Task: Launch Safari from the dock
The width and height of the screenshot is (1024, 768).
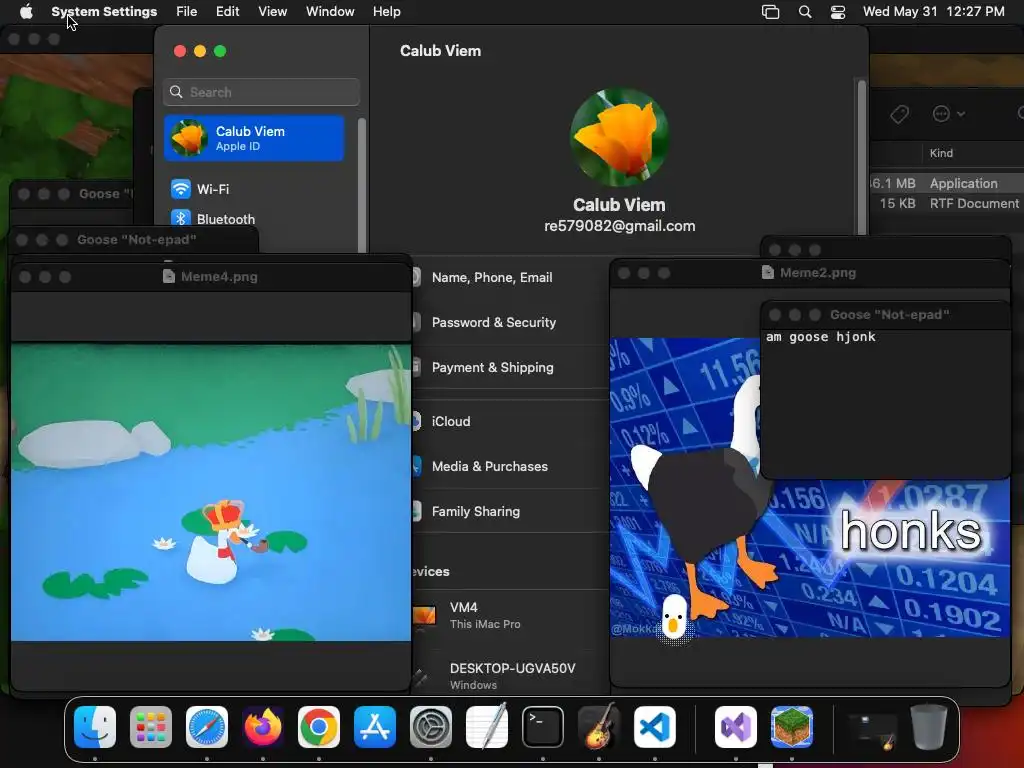Action: (x=207, y=726)
